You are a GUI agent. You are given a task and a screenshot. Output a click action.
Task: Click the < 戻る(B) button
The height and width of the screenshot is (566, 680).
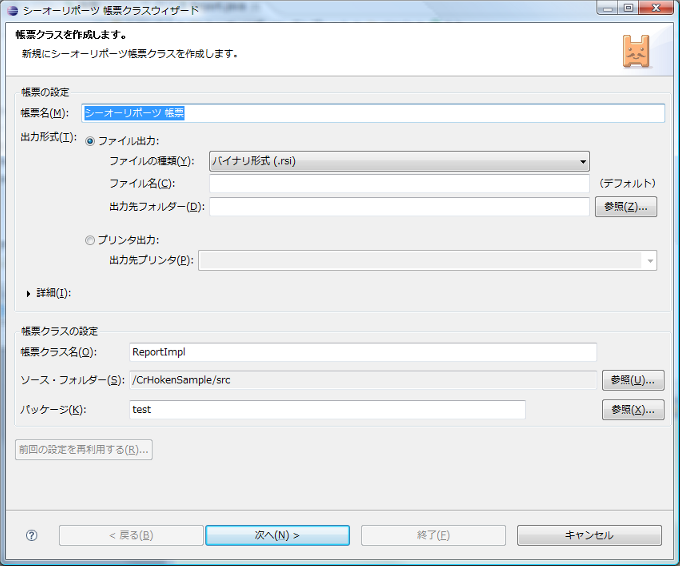131,535
